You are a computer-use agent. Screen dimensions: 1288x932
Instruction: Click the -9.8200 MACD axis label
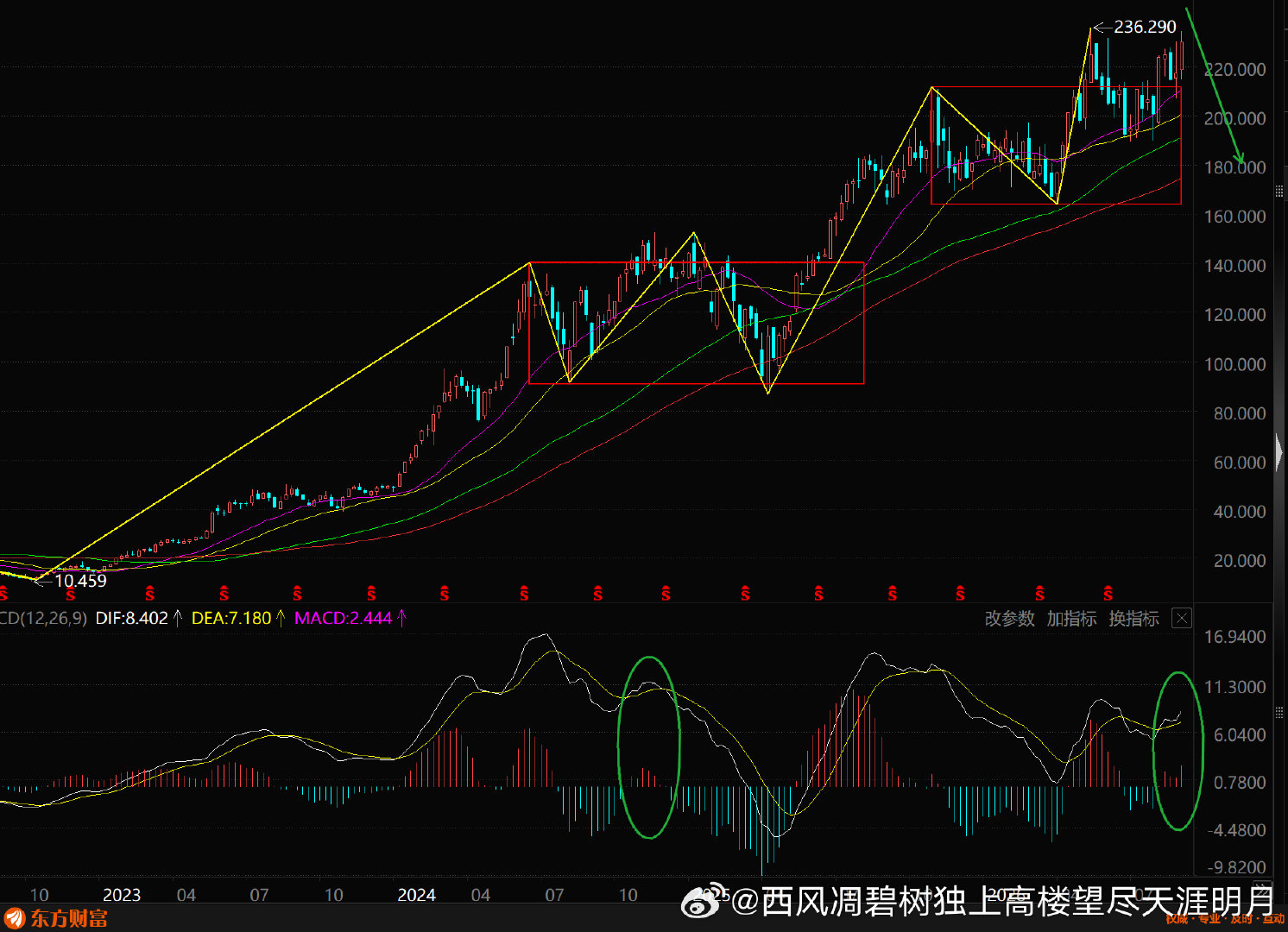pyautogui.click(x=1237, y=867)
